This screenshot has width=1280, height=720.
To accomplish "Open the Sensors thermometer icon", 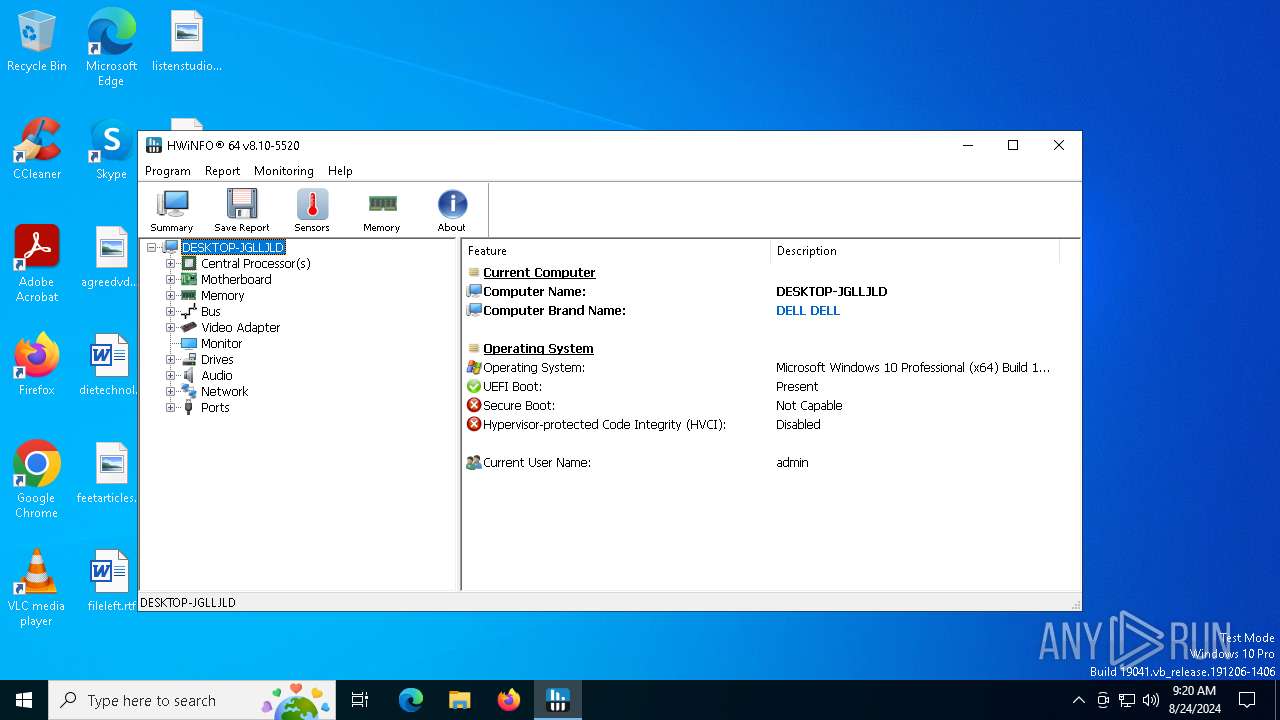I will coord(312,210).
